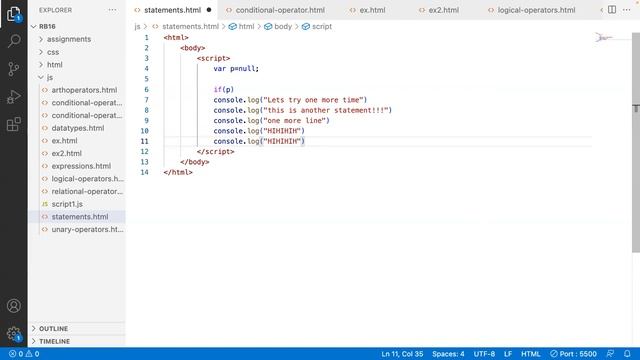Change indentation via Spaces: 4

click(x=448, y=354)
